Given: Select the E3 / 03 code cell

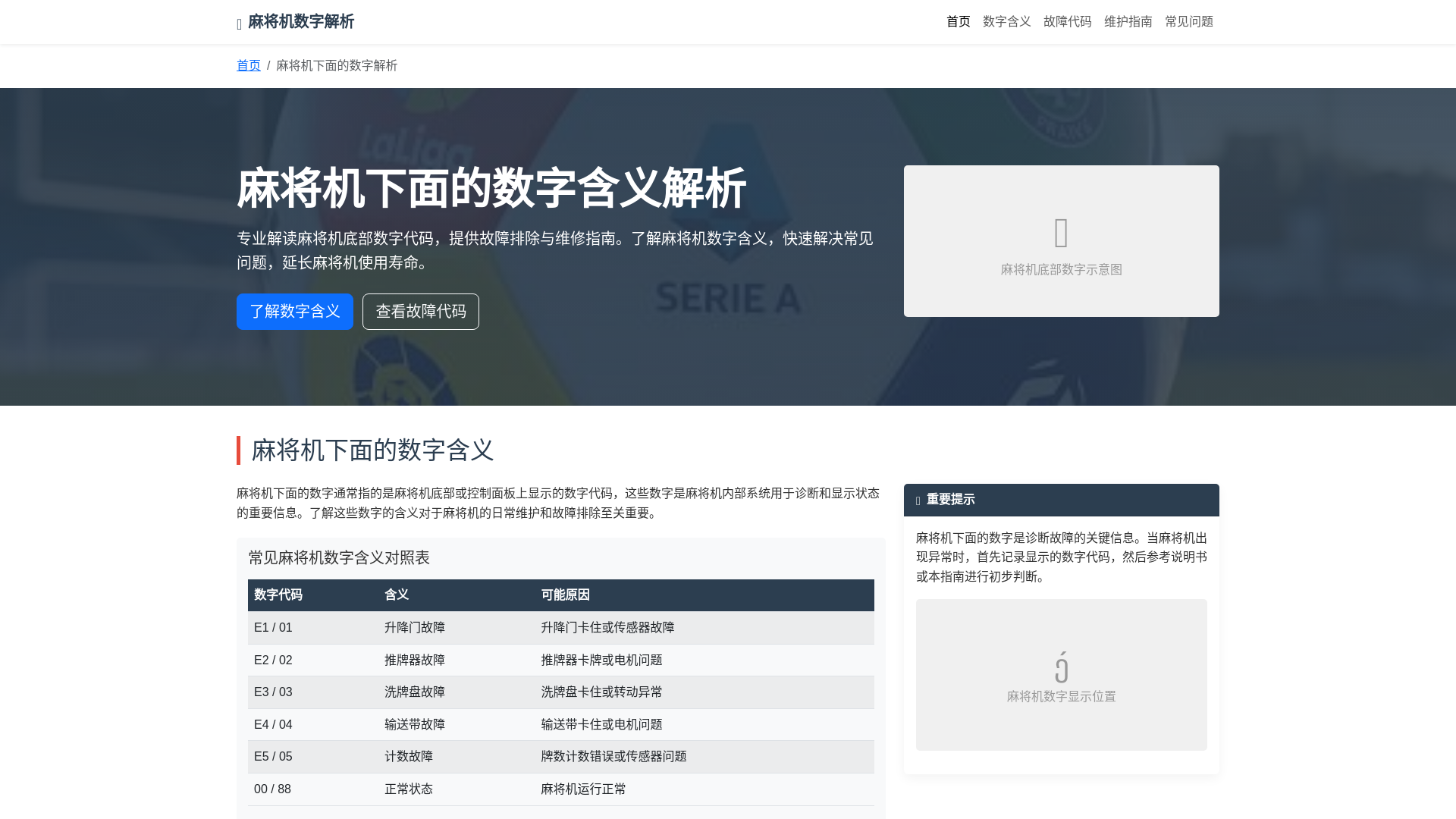Looking at the screenshot, I should tap(313, 692).
